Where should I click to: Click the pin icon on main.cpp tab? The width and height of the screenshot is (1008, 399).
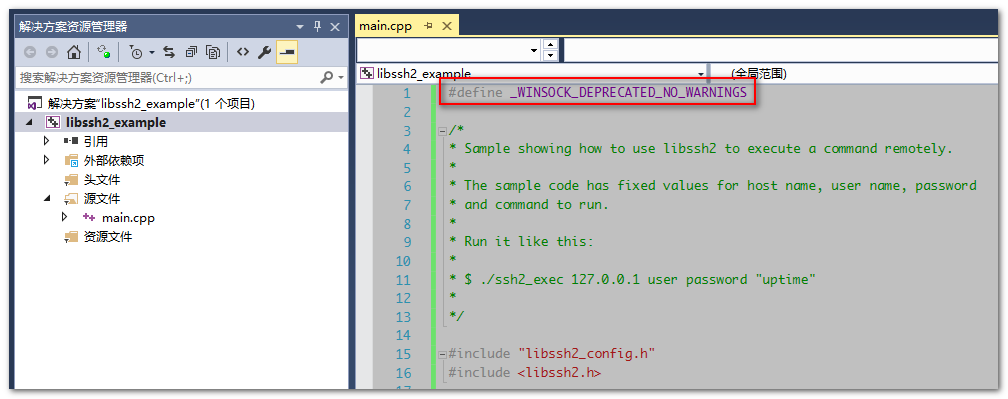tap(428, 26)
